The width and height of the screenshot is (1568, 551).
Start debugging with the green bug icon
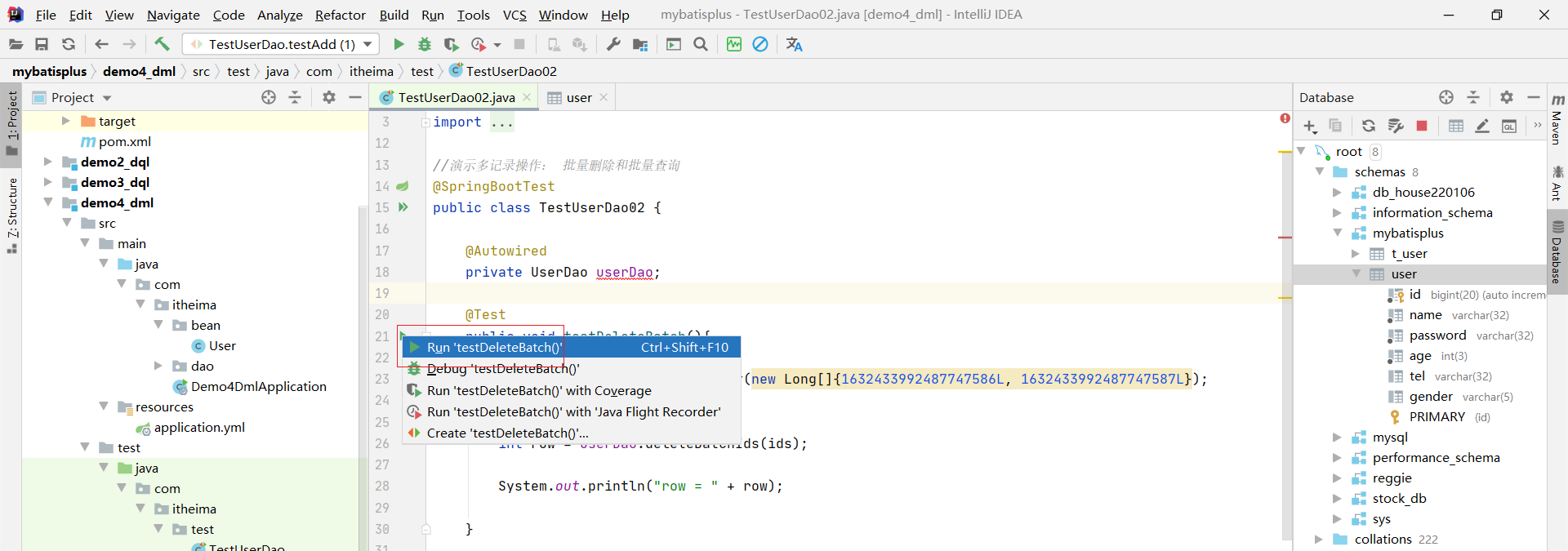(425, 44)
